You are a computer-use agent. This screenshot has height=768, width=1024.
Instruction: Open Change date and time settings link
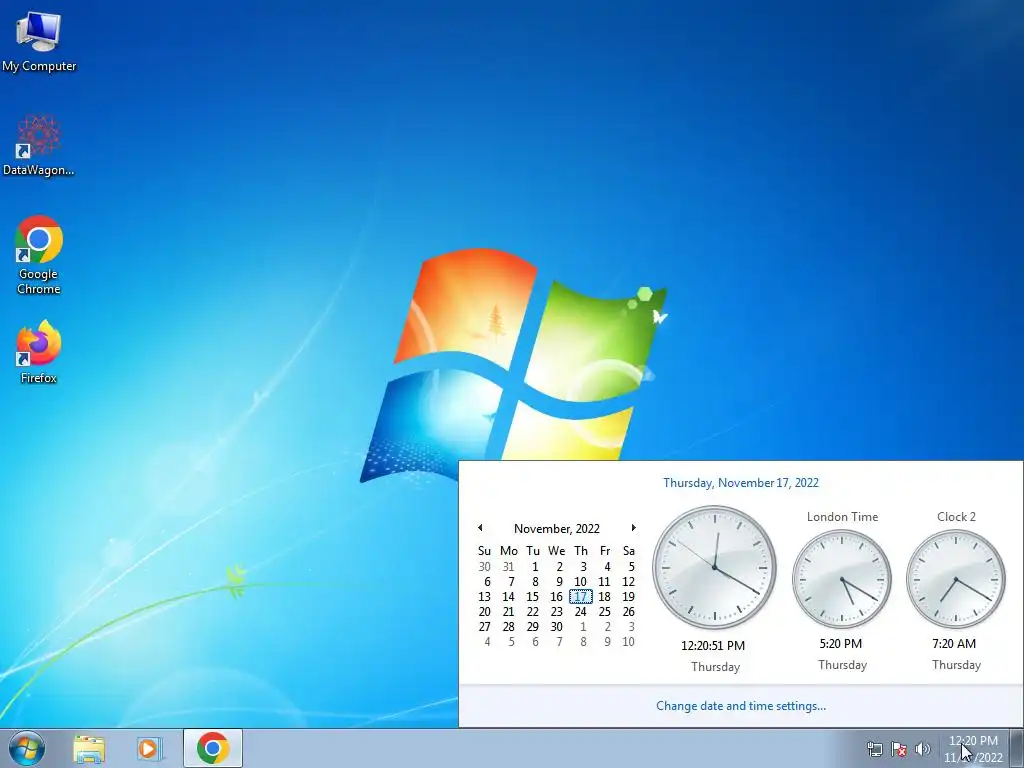coord(741,706)
